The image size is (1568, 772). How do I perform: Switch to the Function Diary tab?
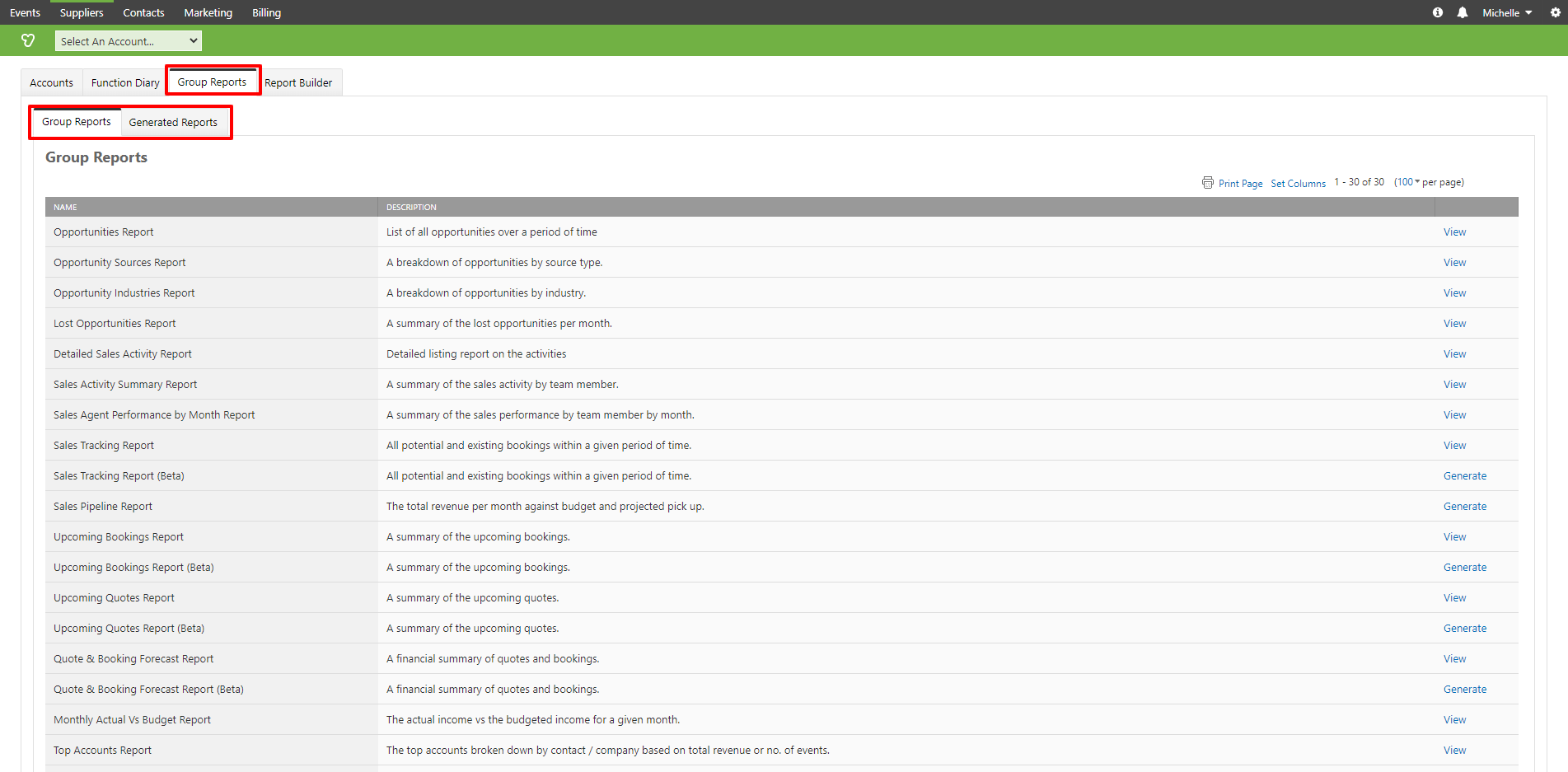click(x=125, y=82)
